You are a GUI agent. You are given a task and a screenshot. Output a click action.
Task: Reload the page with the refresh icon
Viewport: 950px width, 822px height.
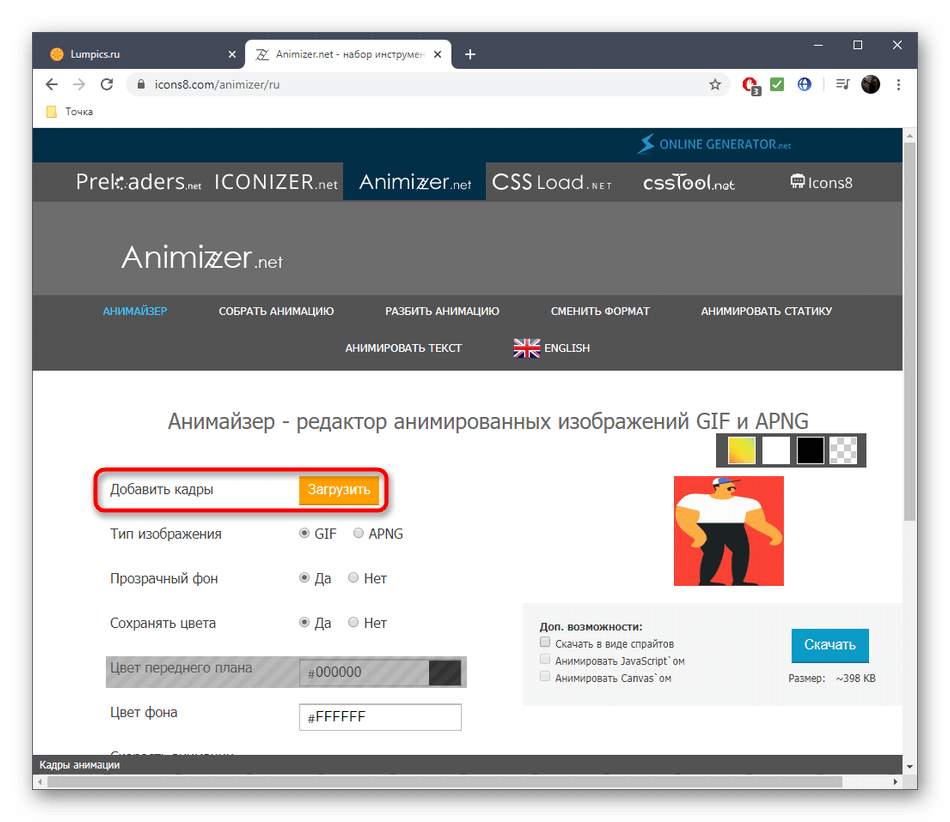click(107, 84)
